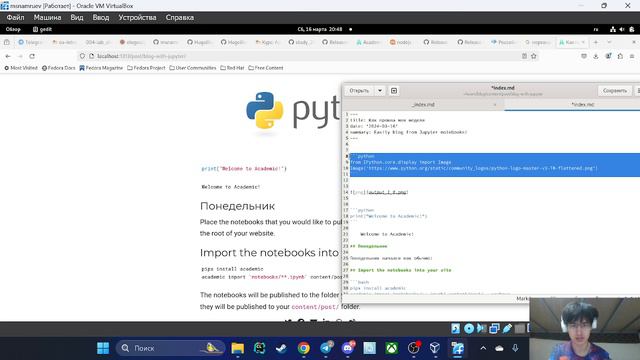Click the GNOME Обзор activities button
The width and height of the screenshot is (640, 360).
pyautogui.click(x=13, y=29)
